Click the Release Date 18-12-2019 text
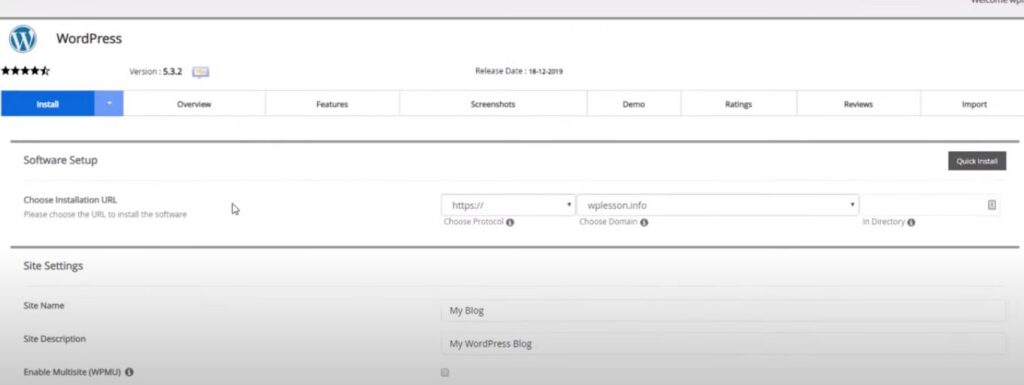Screen dimensions: 1024x385 519,71
